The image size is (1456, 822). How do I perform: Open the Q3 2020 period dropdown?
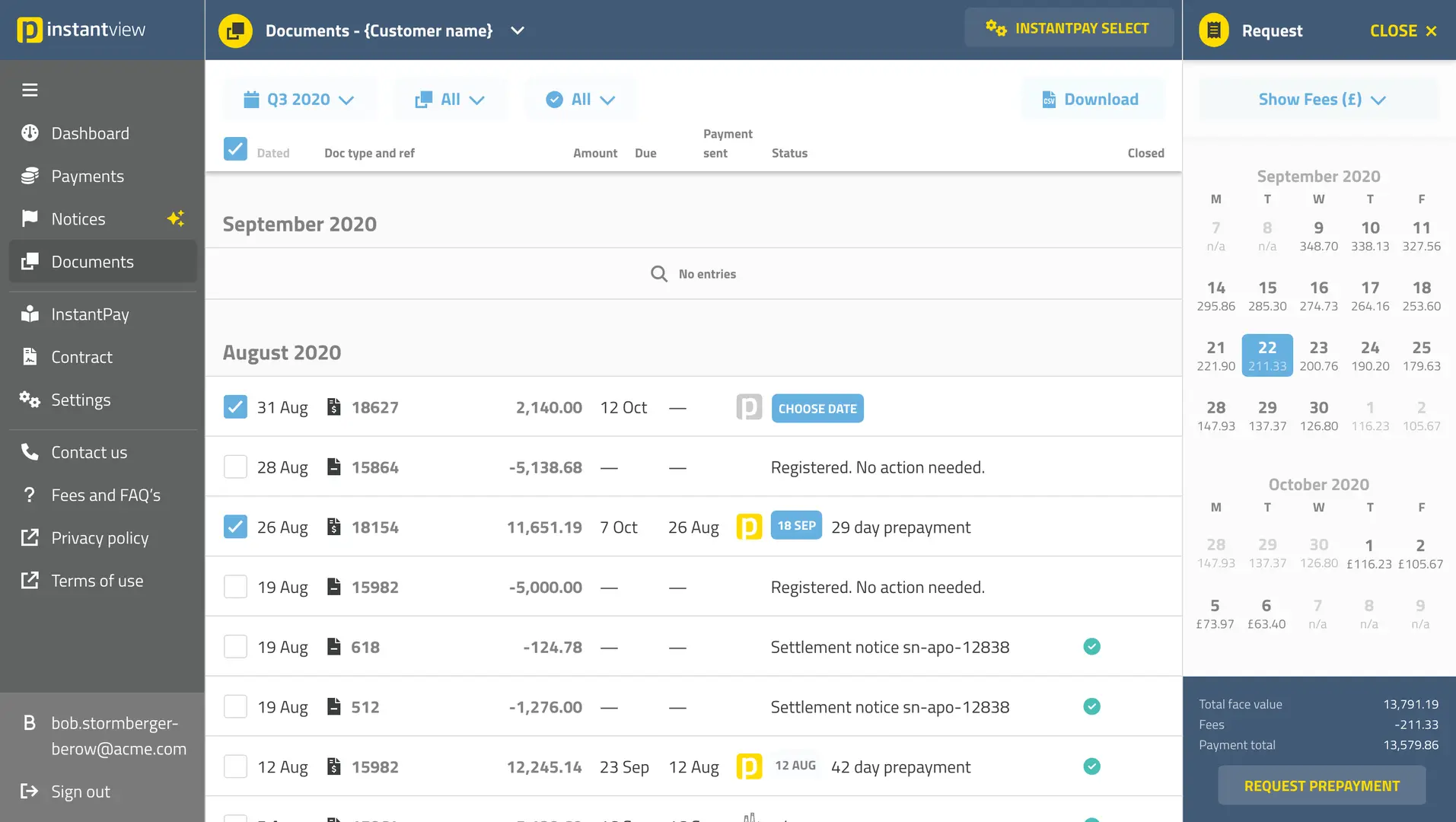299,100
